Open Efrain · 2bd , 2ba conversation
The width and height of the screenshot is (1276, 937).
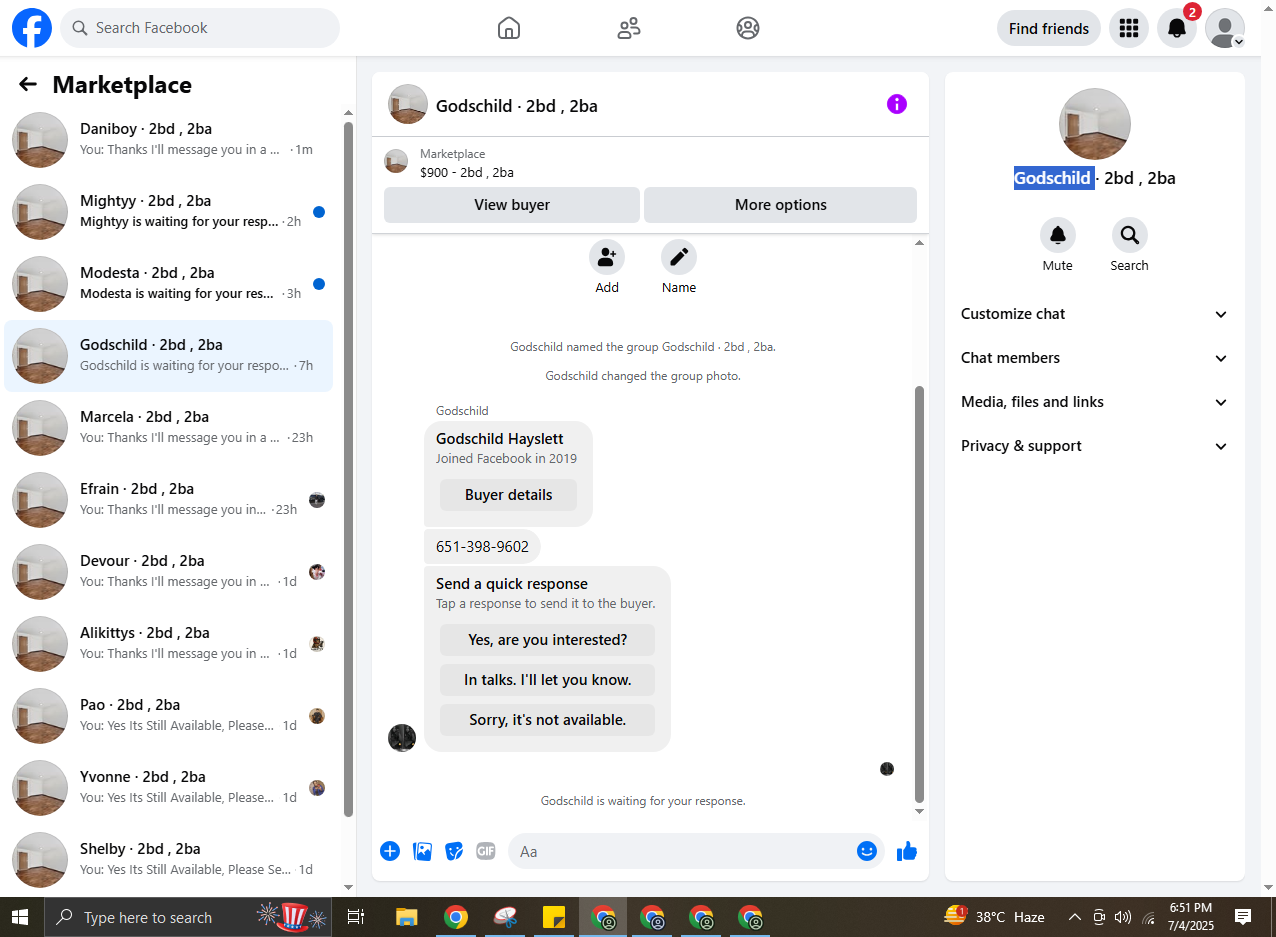169,500
